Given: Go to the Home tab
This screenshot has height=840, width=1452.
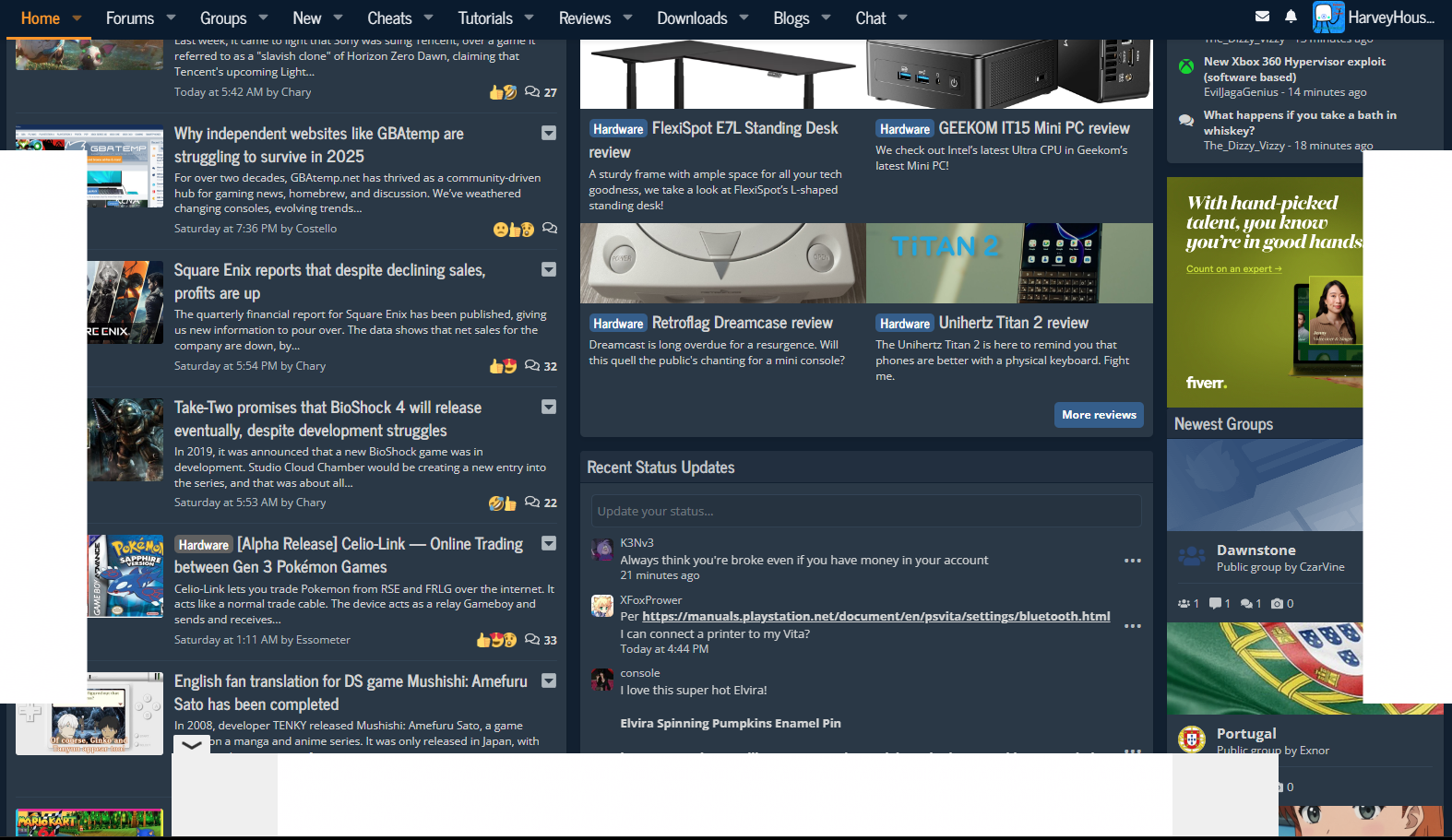Looking at the screenshot, I should 41,18.
